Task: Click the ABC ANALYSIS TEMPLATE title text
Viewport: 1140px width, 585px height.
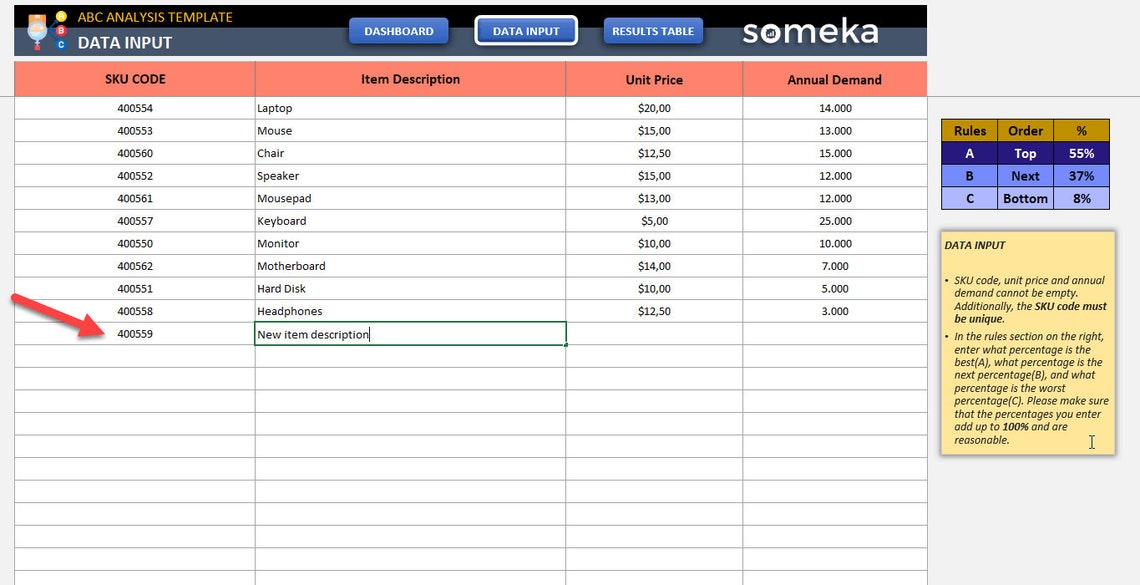Action: (154, 17)
